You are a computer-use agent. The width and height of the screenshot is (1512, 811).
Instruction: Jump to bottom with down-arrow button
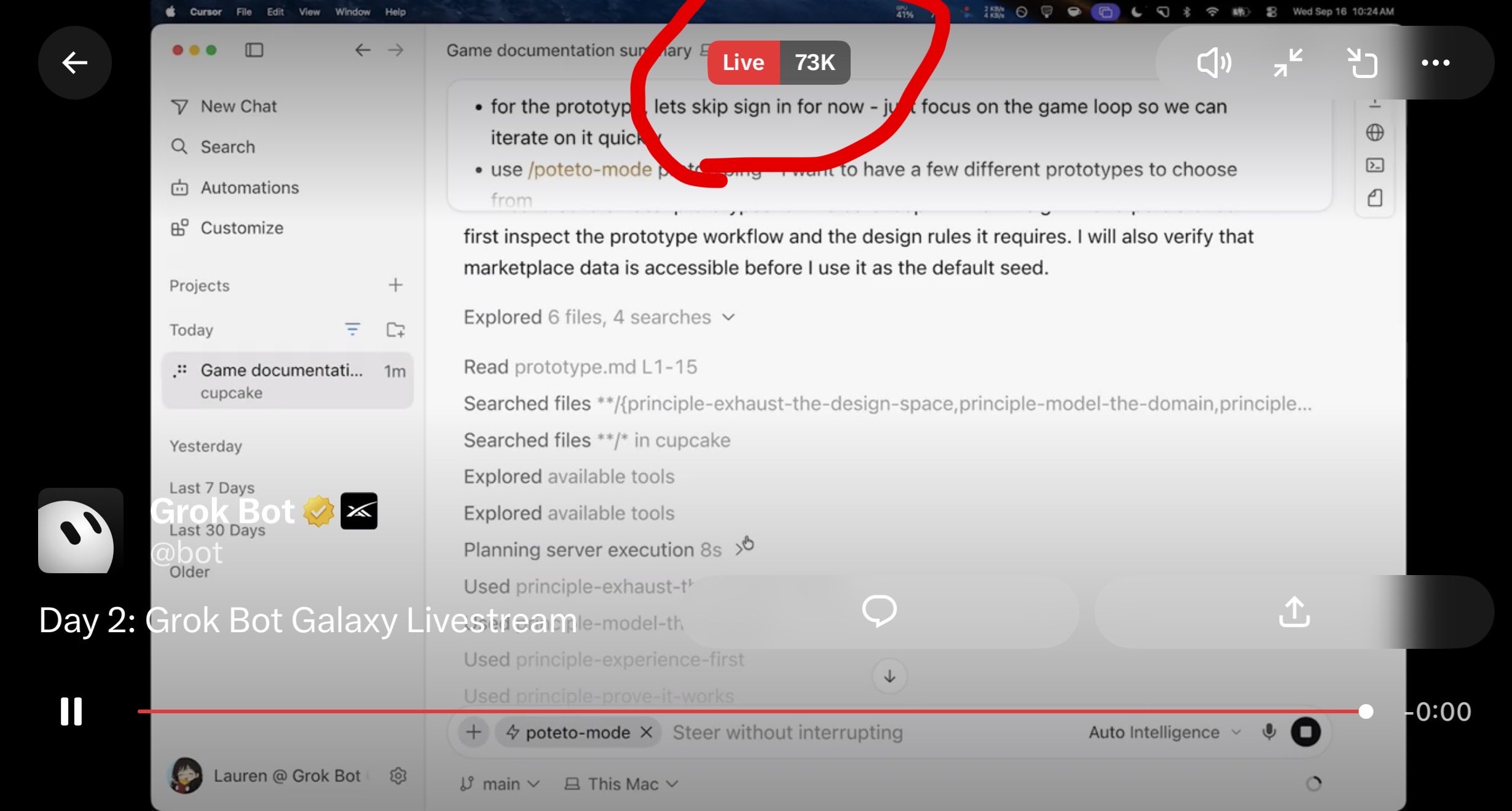[889, 676]
